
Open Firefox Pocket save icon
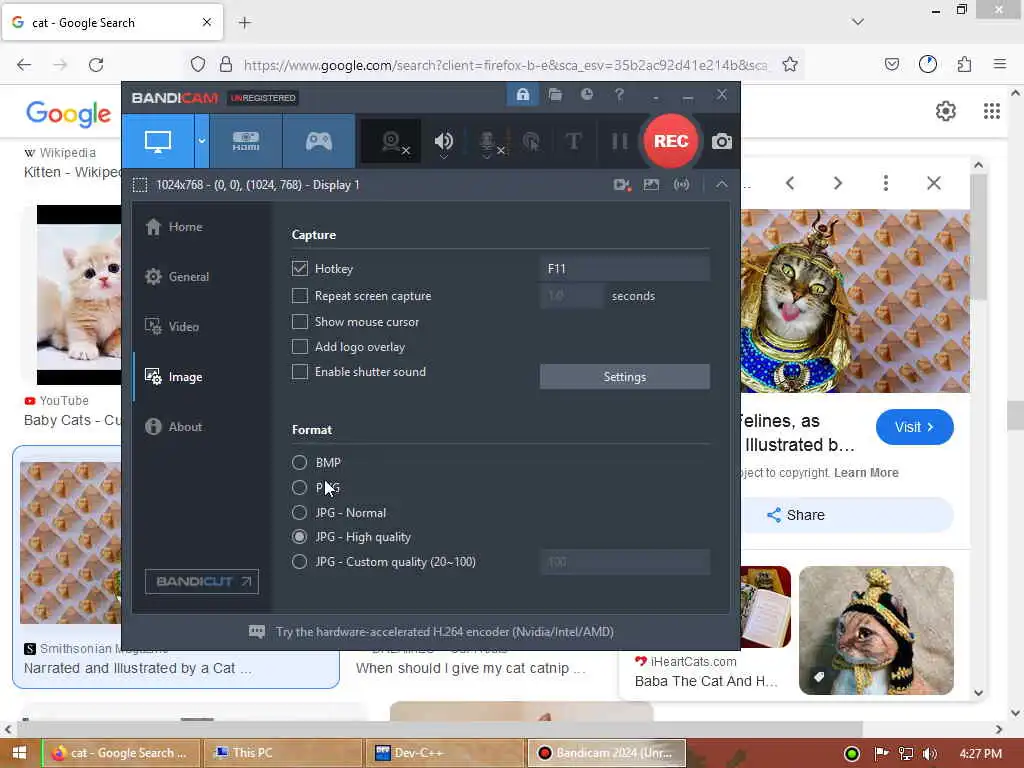pyautogui.click(x=891, y=64)
